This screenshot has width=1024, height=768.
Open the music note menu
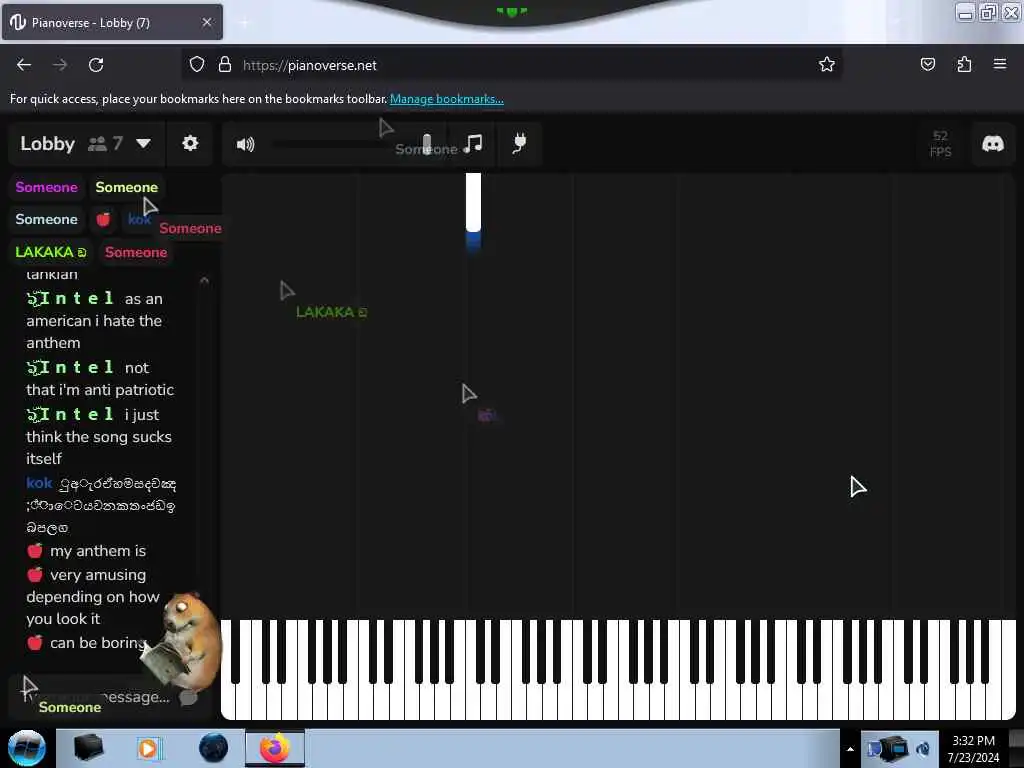click(x=473, y=144)
